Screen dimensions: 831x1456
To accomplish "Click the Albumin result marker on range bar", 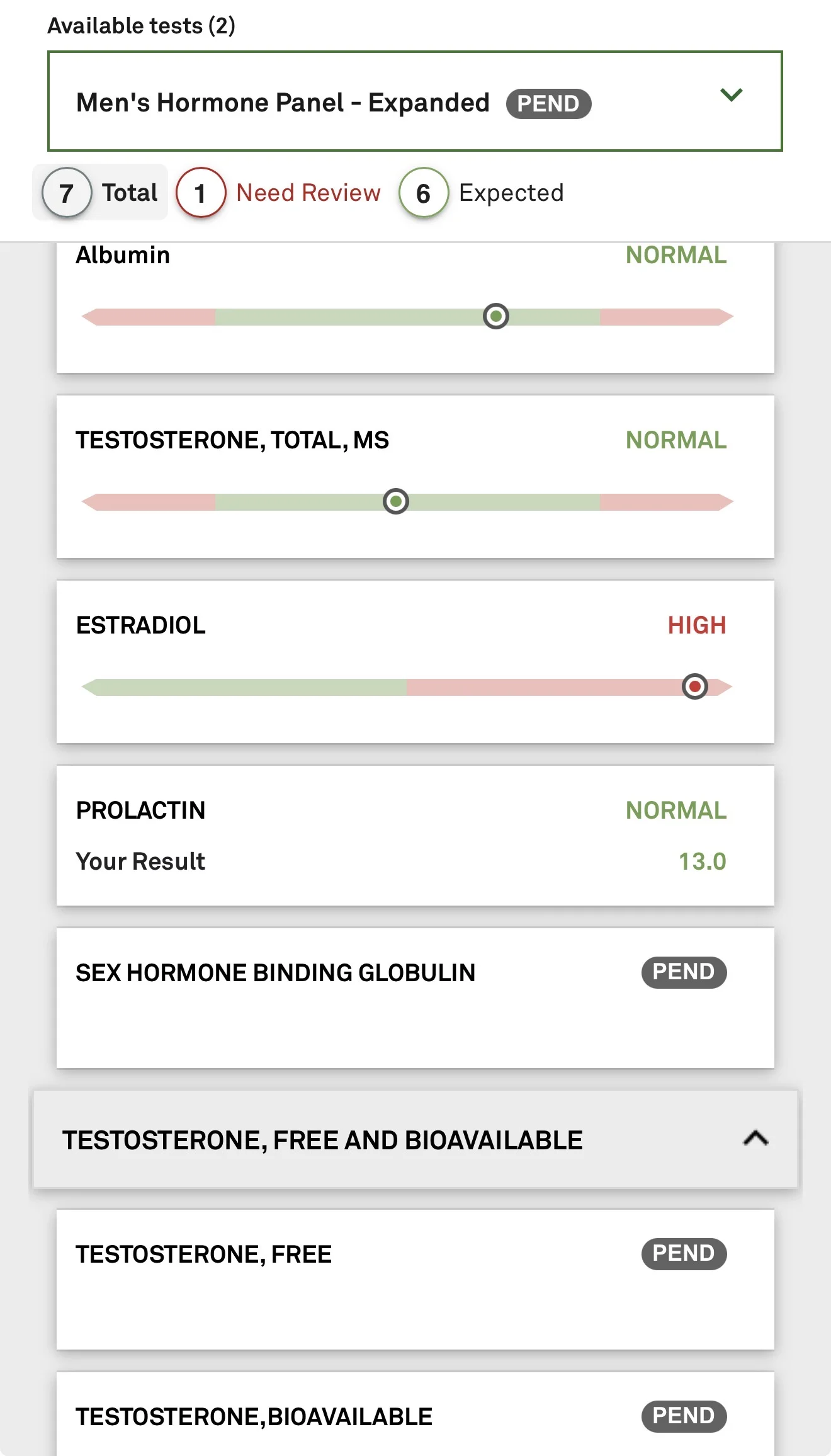I will pos(496,316).
